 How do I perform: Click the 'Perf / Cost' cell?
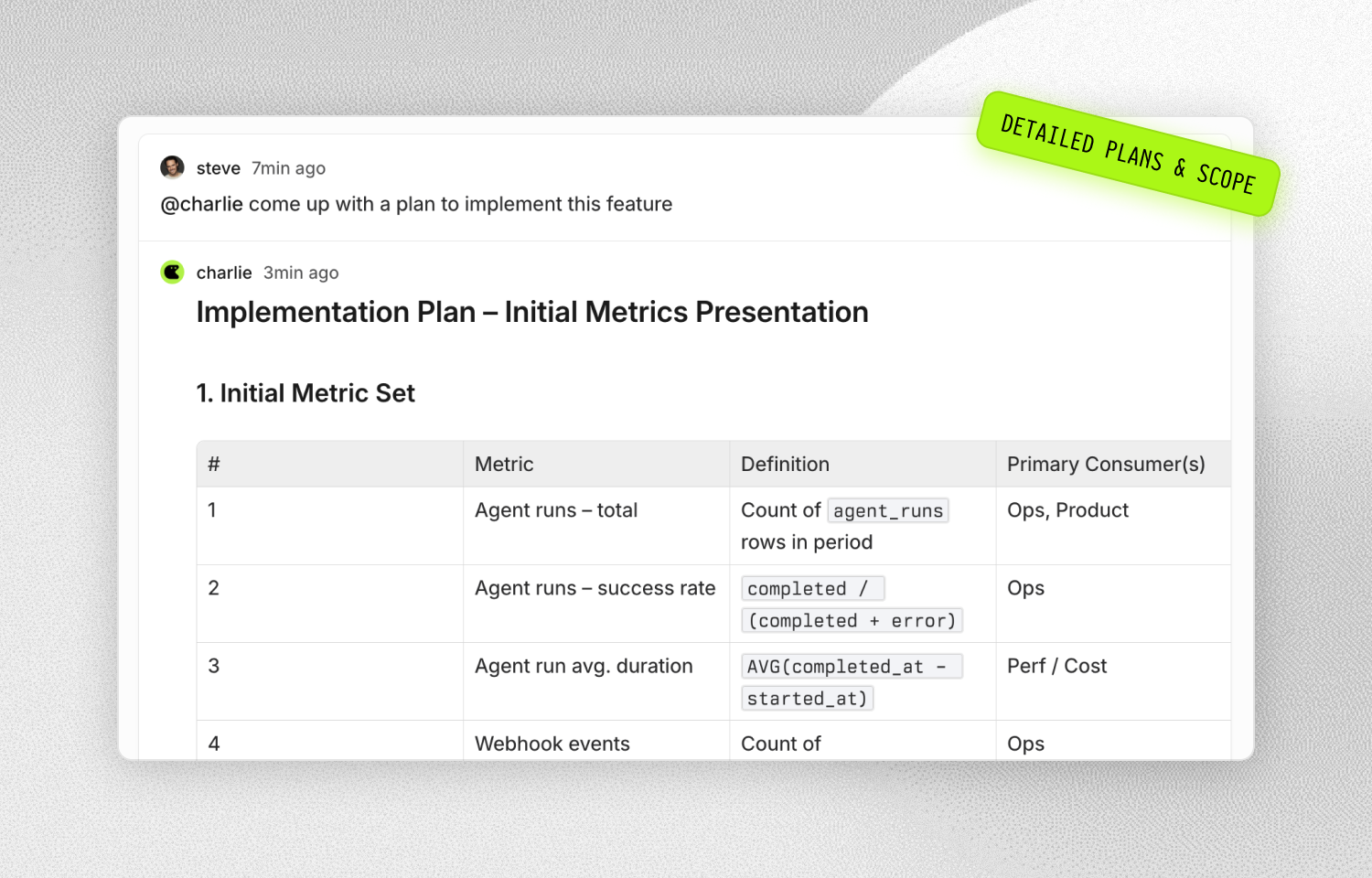coord(1056,666)
